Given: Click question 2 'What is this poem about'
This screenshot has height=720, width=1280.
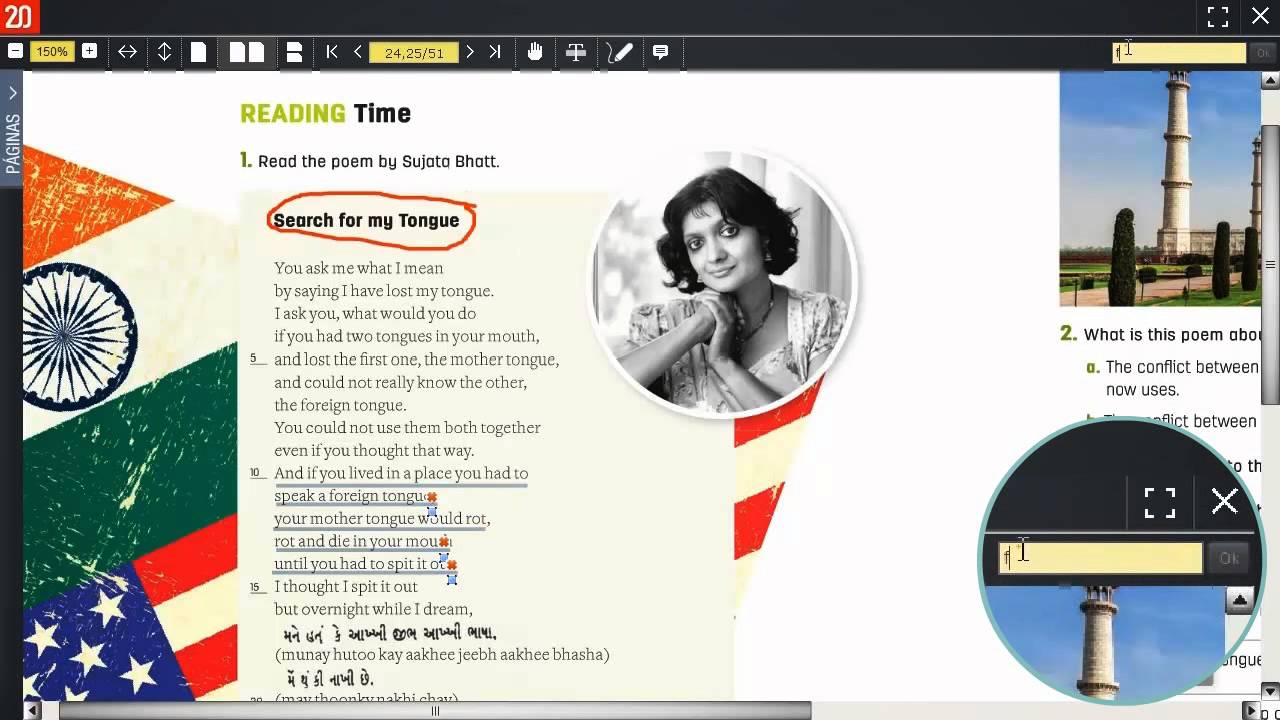Looking at the screenshot, I should tap(1172, 335).
